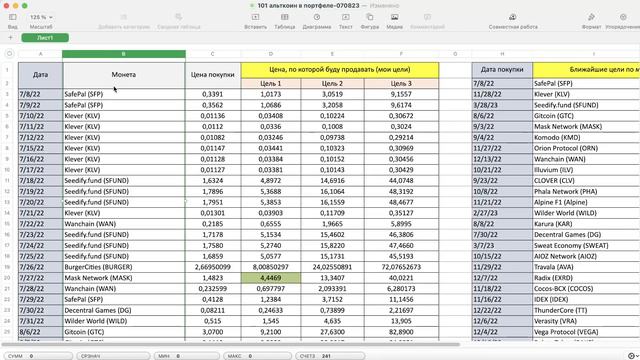Click the cell 1,6324 in Цена покупки
The height and width of the screenshot is (360, 640).
point(213,180)
